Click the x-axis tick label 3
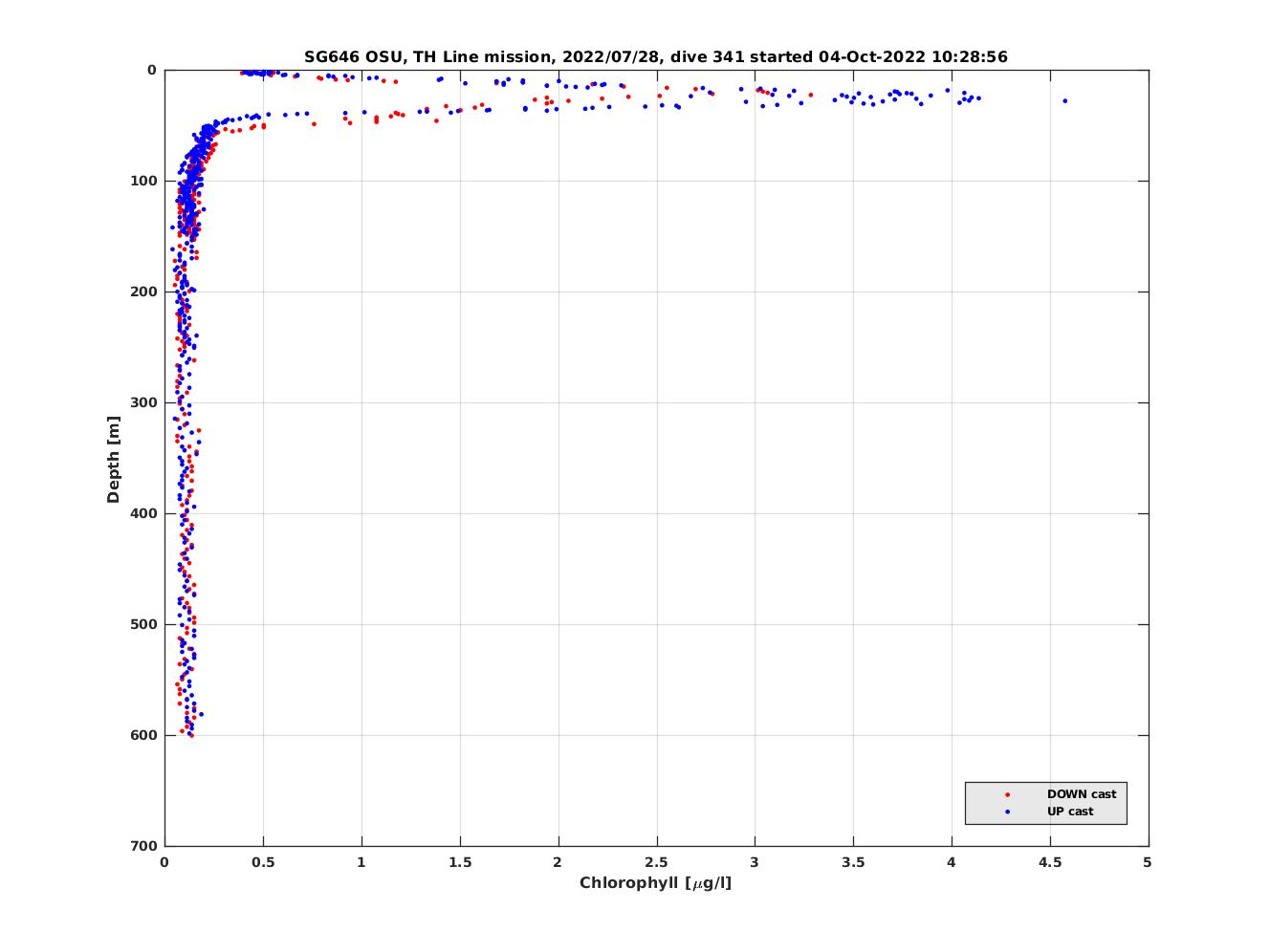Image resolution: width=1270 pixels, height=952 pixels. coord(755,862)
